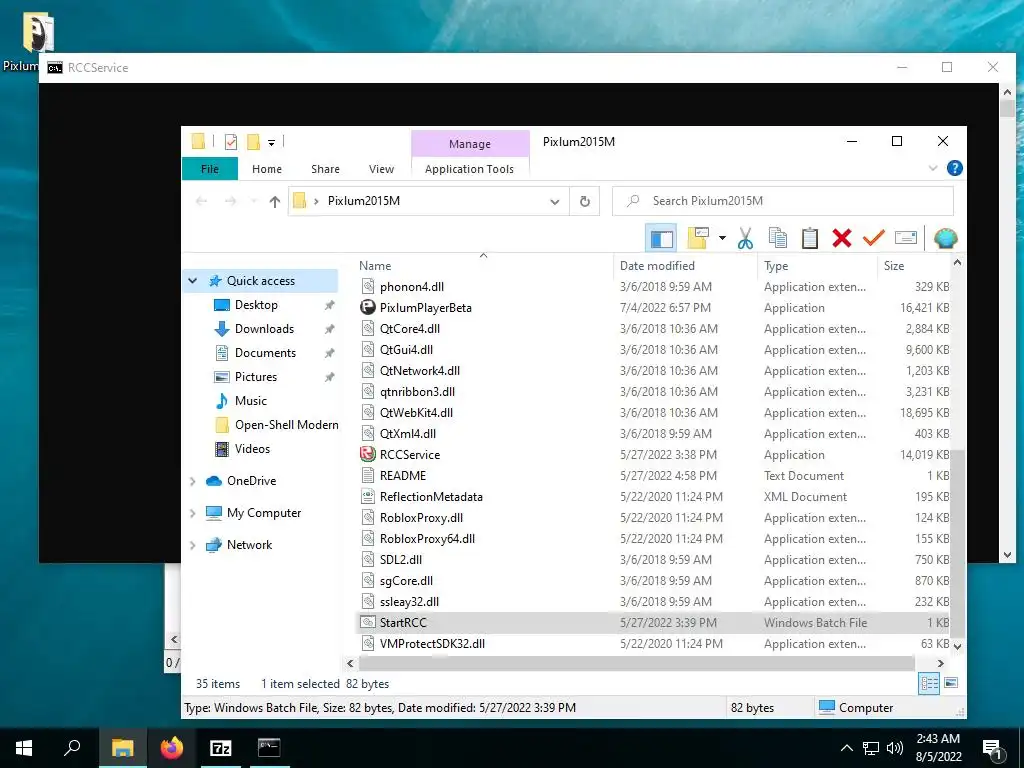Viewport: 1024px width, 768px height.
Task: Select the README text document
Action: [x=402, y=475]
